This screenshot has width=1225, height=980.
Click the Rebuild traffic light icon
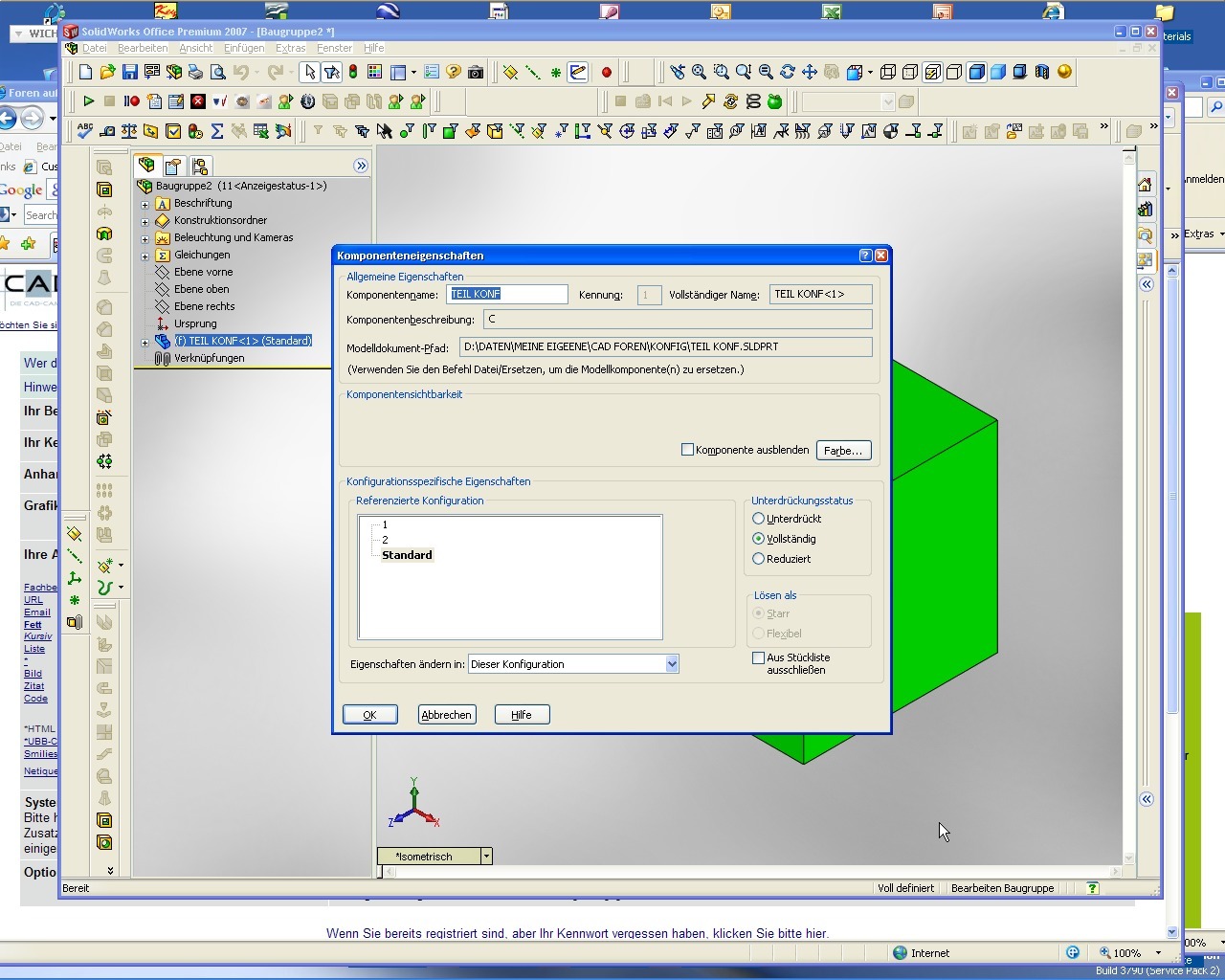point(352,72)
